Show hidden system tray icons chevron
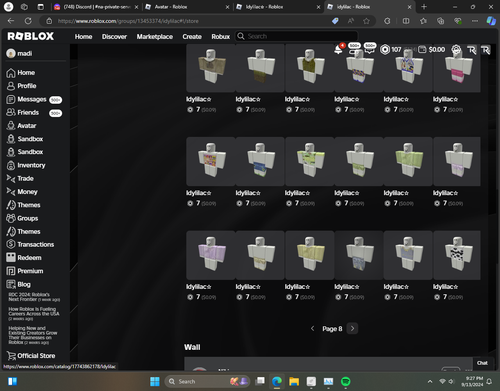 (430, 381)
